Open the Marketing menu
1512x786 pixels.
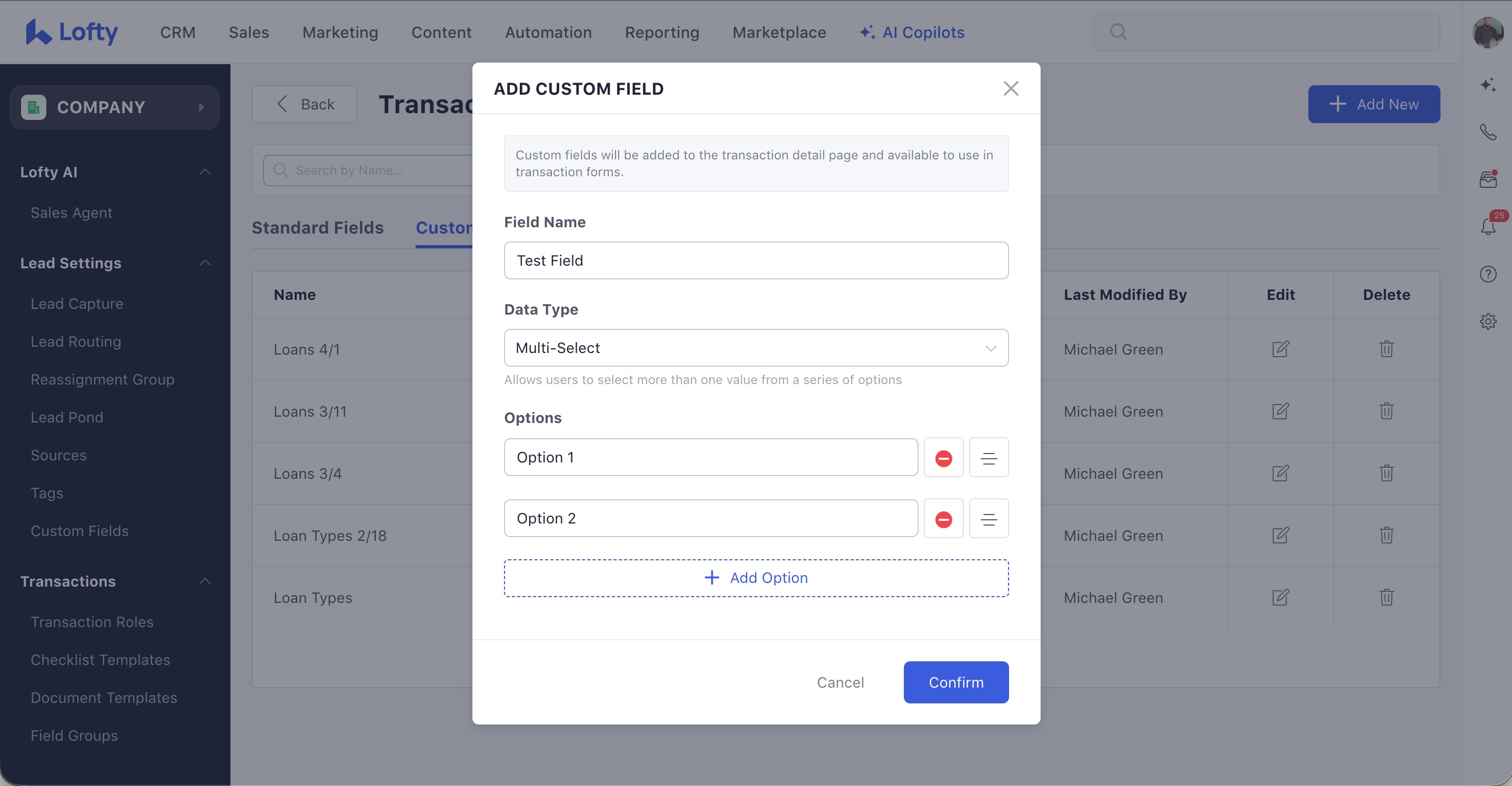pos(340,32)
